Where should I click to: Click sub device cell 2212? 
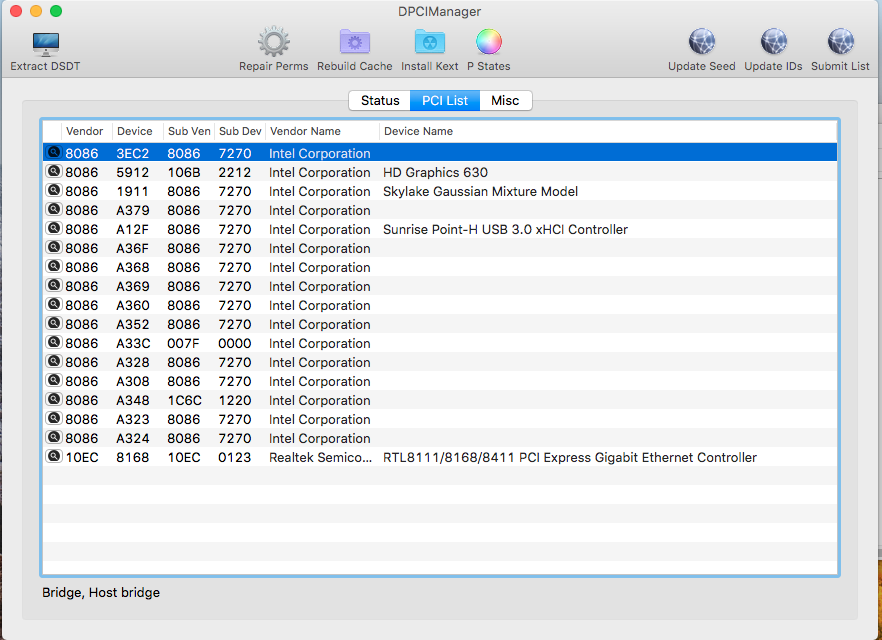[235, 173]
